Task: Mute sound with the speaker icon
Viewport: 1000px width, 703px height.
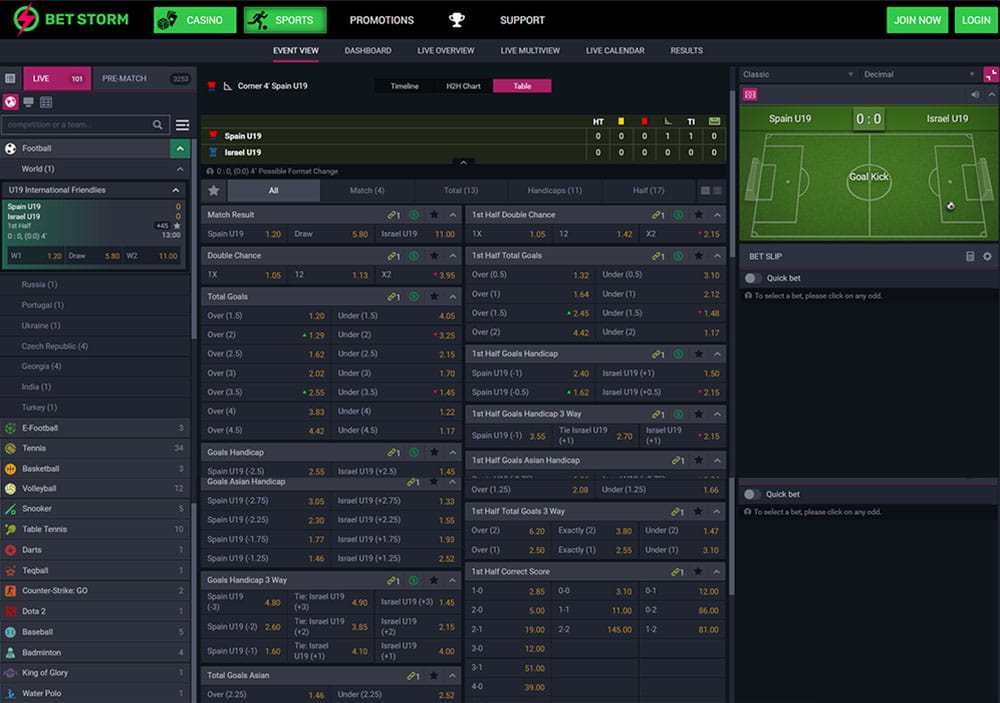Action: (975, 95)
